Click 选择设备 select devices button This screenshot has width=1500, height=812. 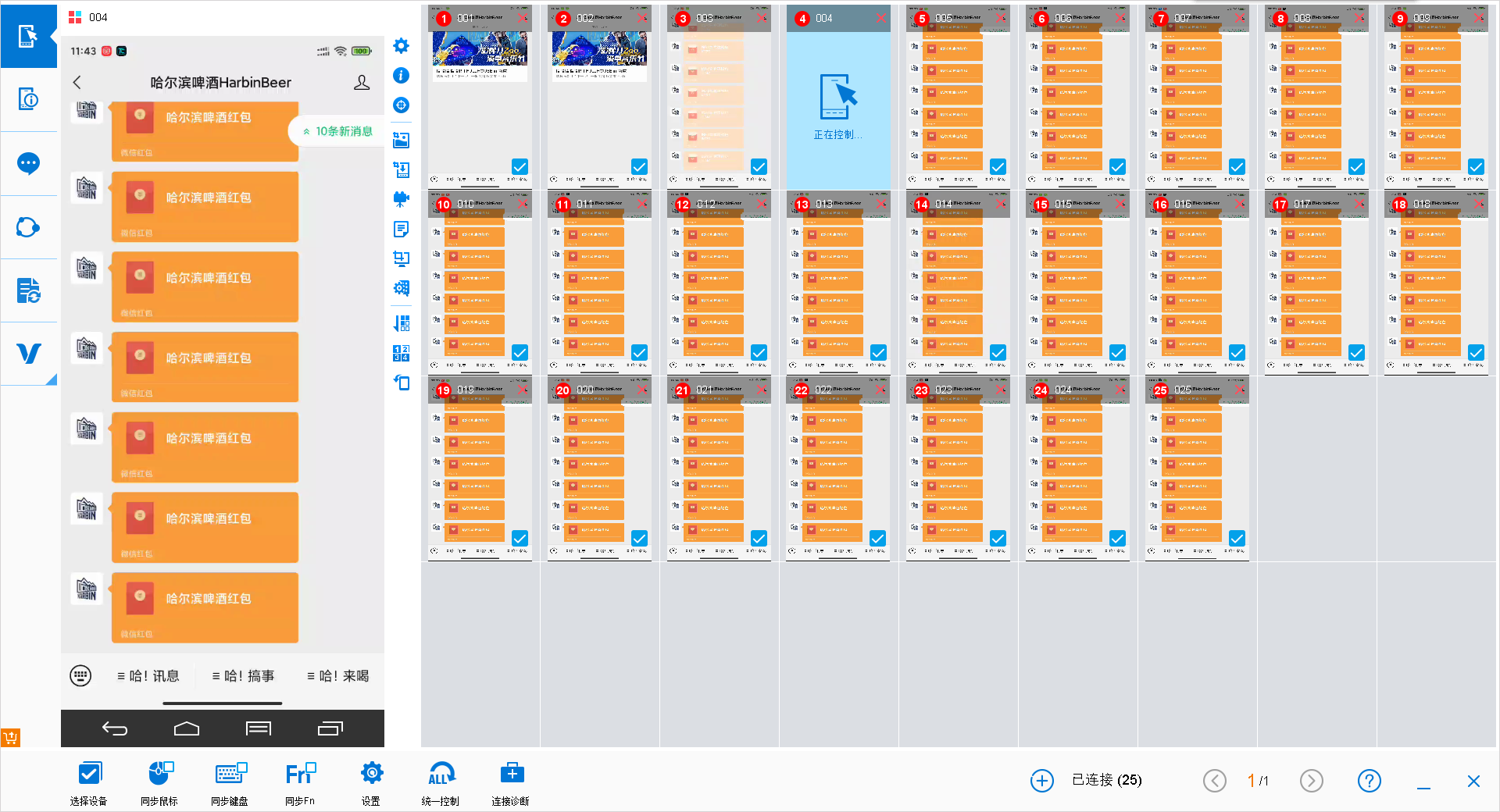click(89, 783)
